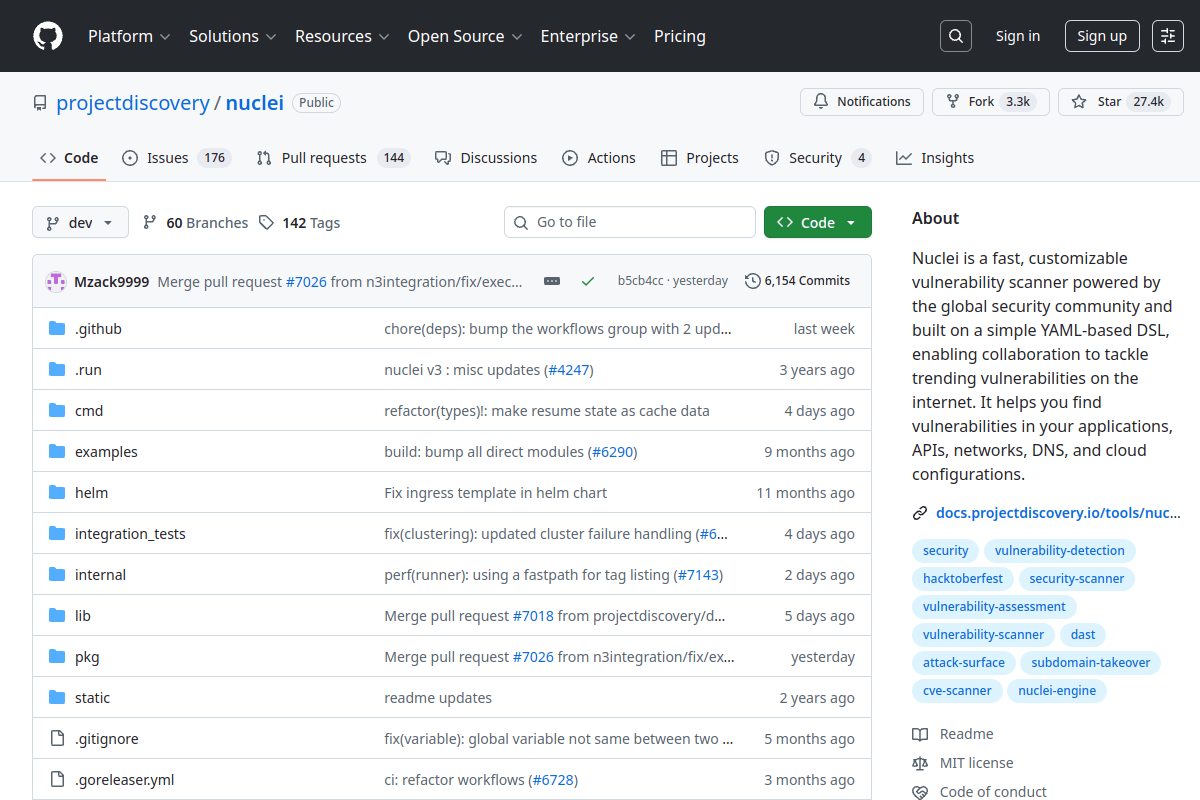Open the navbar search icon
This screenshot has width=1200, height=800.
(x=955, y=35)
